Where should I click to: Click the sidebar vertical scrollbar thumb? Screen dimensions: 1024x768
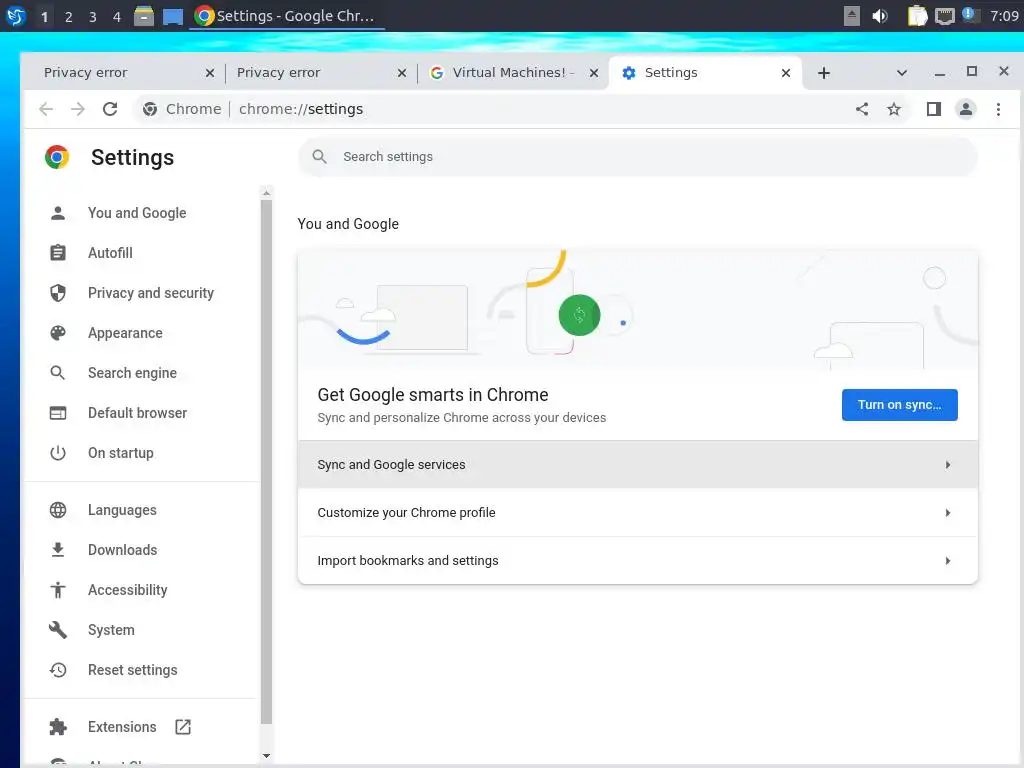click(x=266, y=461)
